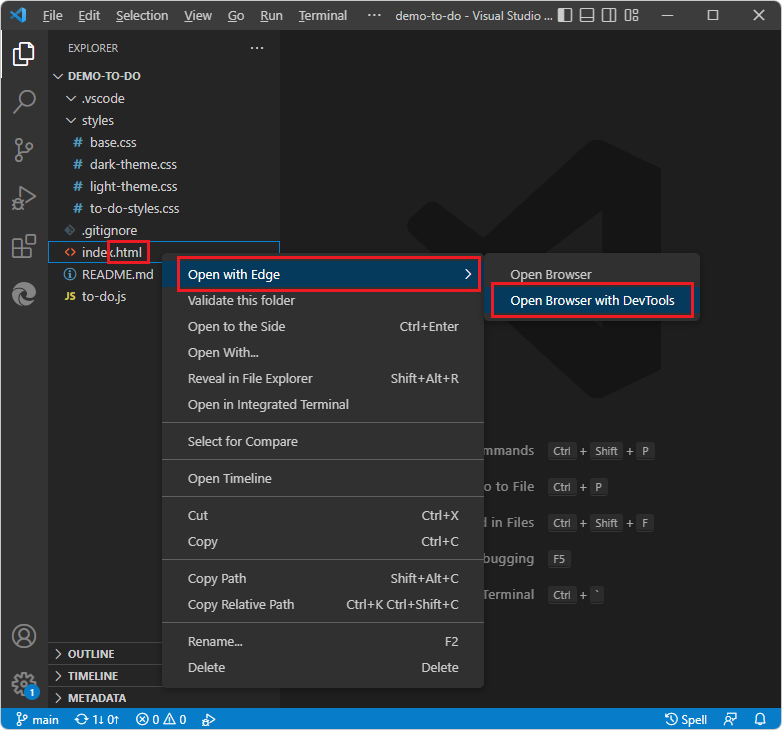This screenshot has width=782, height=730.
Task: Select .gitignore file
Action: click(164, 230)
